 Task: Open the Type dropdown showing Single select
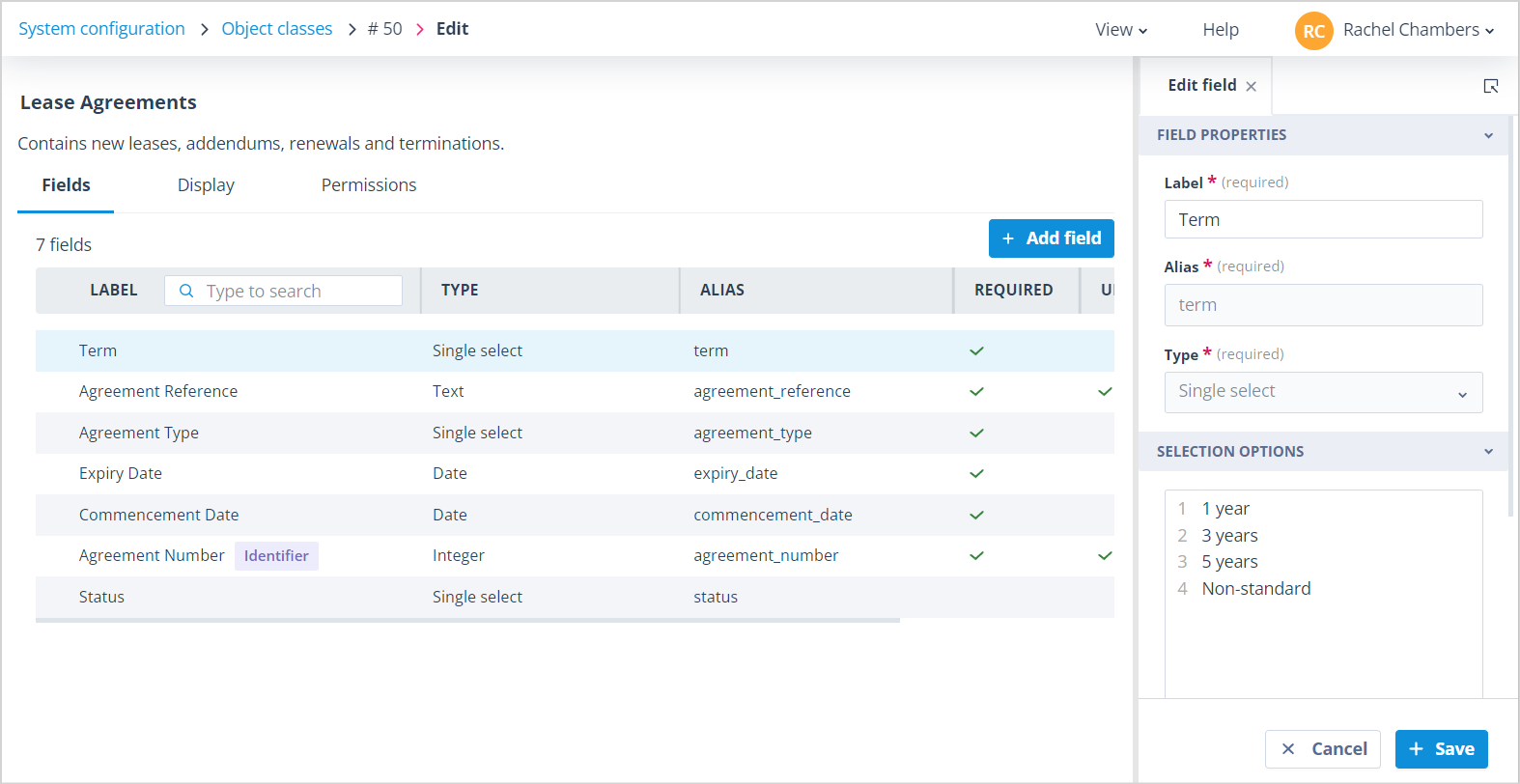(1323, 392)
